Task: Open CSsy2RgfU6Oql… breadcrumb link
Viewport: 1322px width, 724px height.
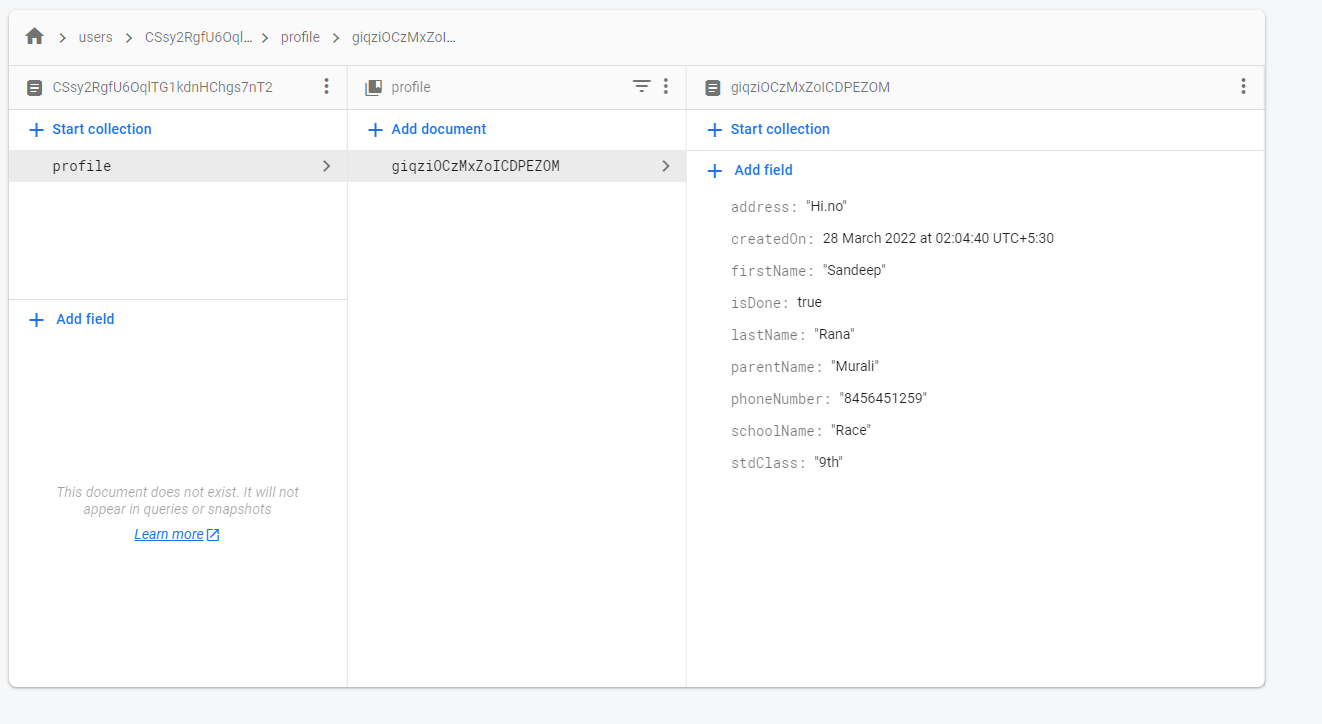Action: 198,37
